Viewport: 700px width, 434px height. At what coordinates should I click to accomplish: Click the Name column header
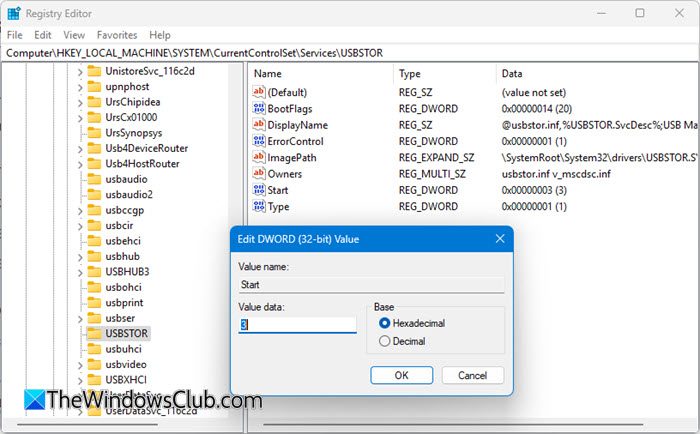[321, 74]
